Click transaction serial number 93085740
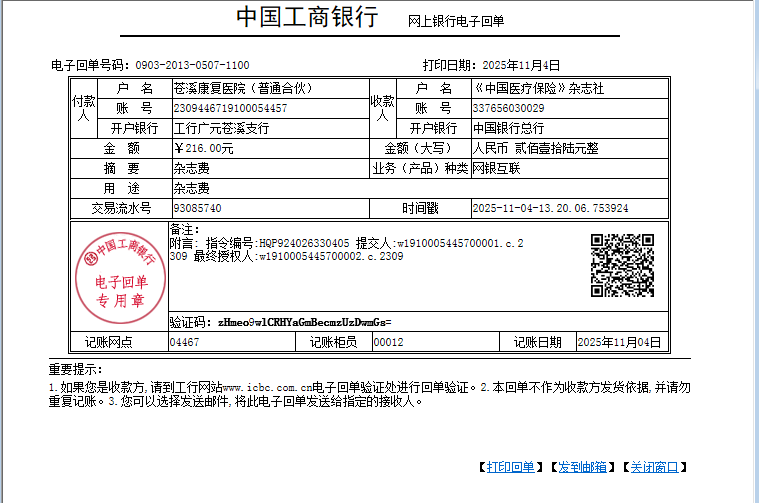The image size is (759, 503). click(x=197, y=208)
